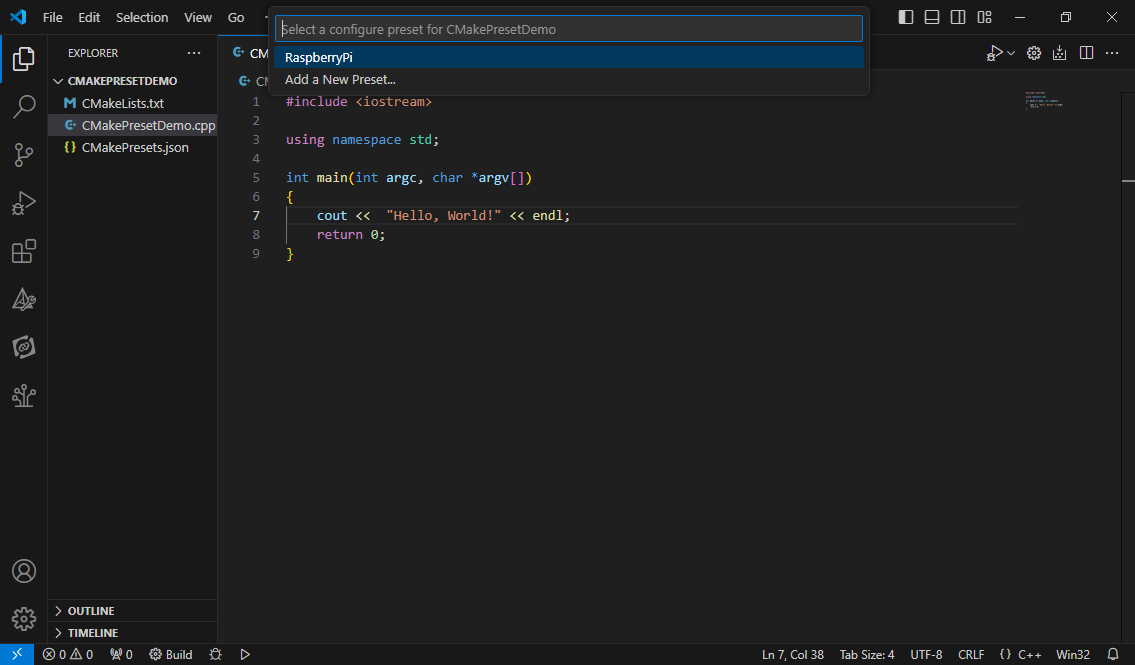The height and width of the screenshot is (665, 1135).
Task: Click the ports forwarded status item
Action: tap(121, 654)
